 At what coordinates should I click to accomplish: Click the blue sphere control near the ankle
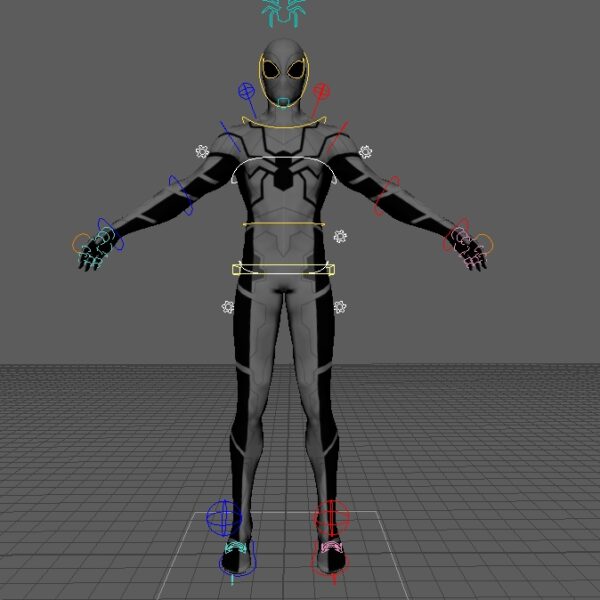[x=223, y=518]
